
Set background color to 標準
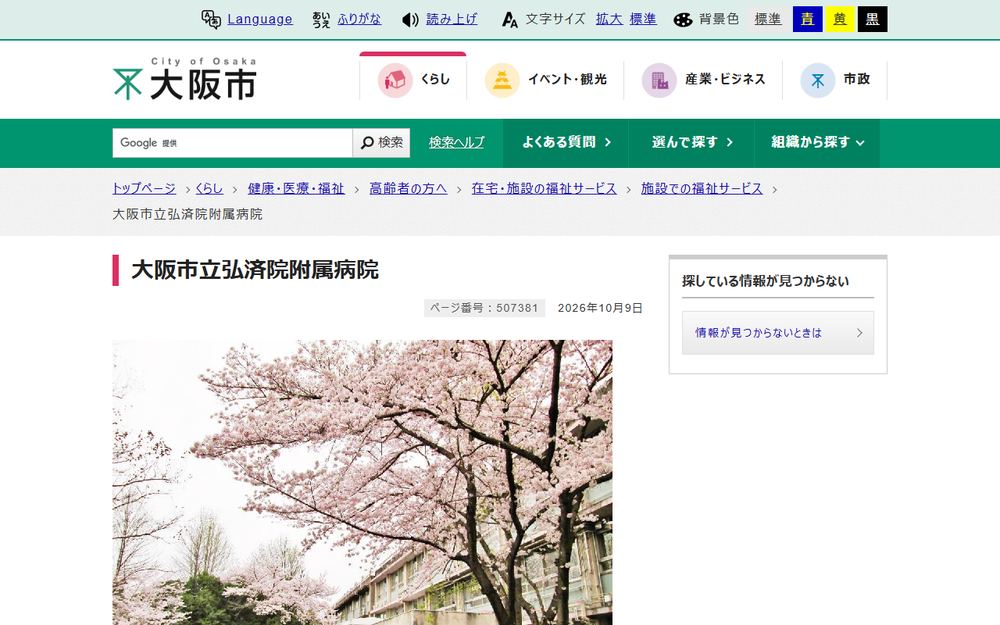click(768, 19)
